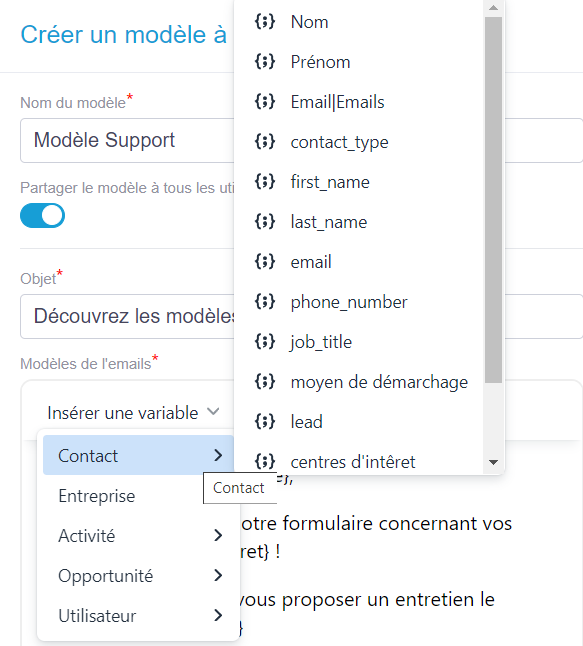
Task: Click the braces icon beside job_title
Action: click(x=265, y=342)
